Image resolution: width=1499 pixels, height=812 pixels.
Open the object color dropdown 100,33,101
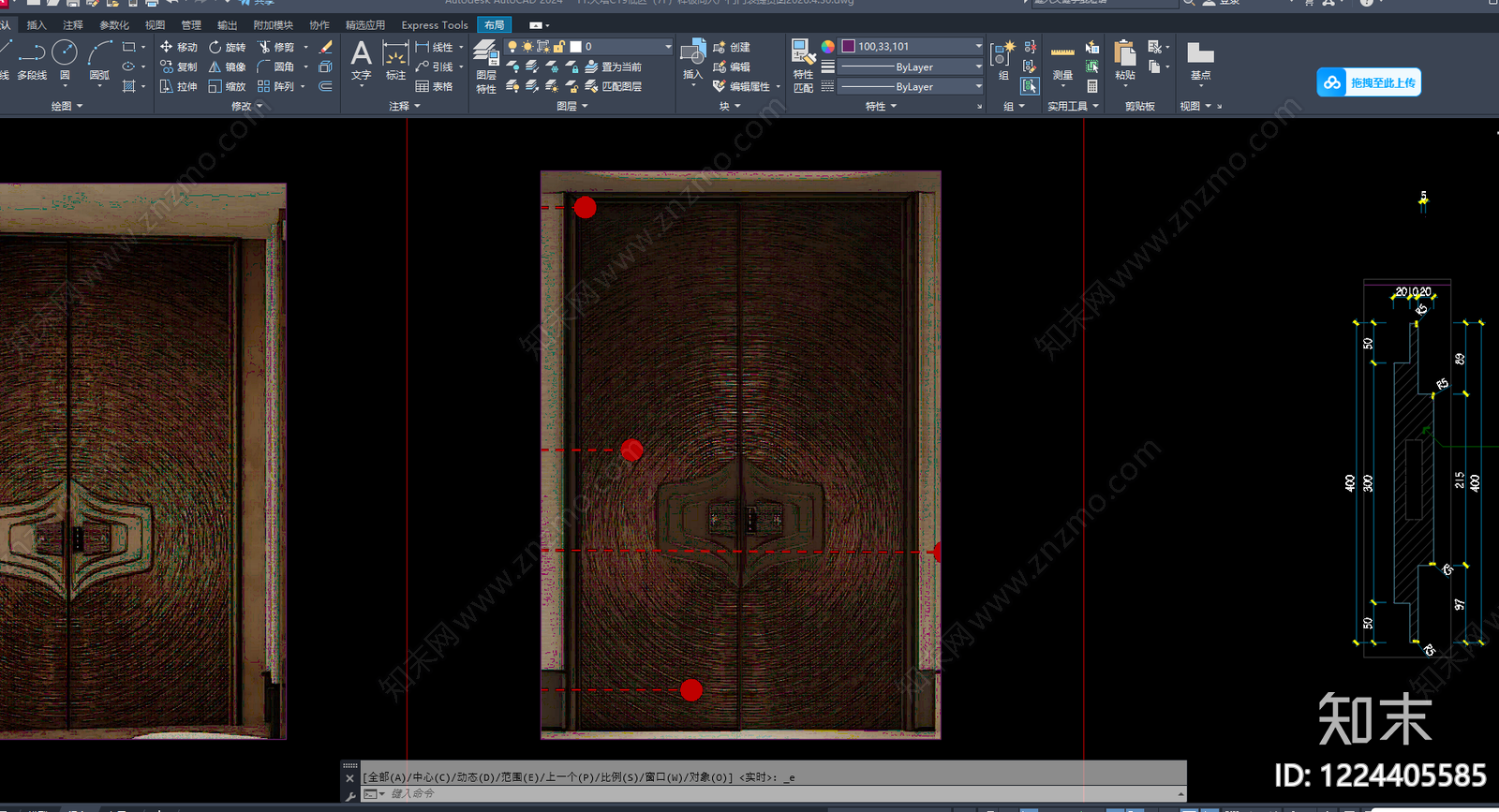tap(911, 46)
